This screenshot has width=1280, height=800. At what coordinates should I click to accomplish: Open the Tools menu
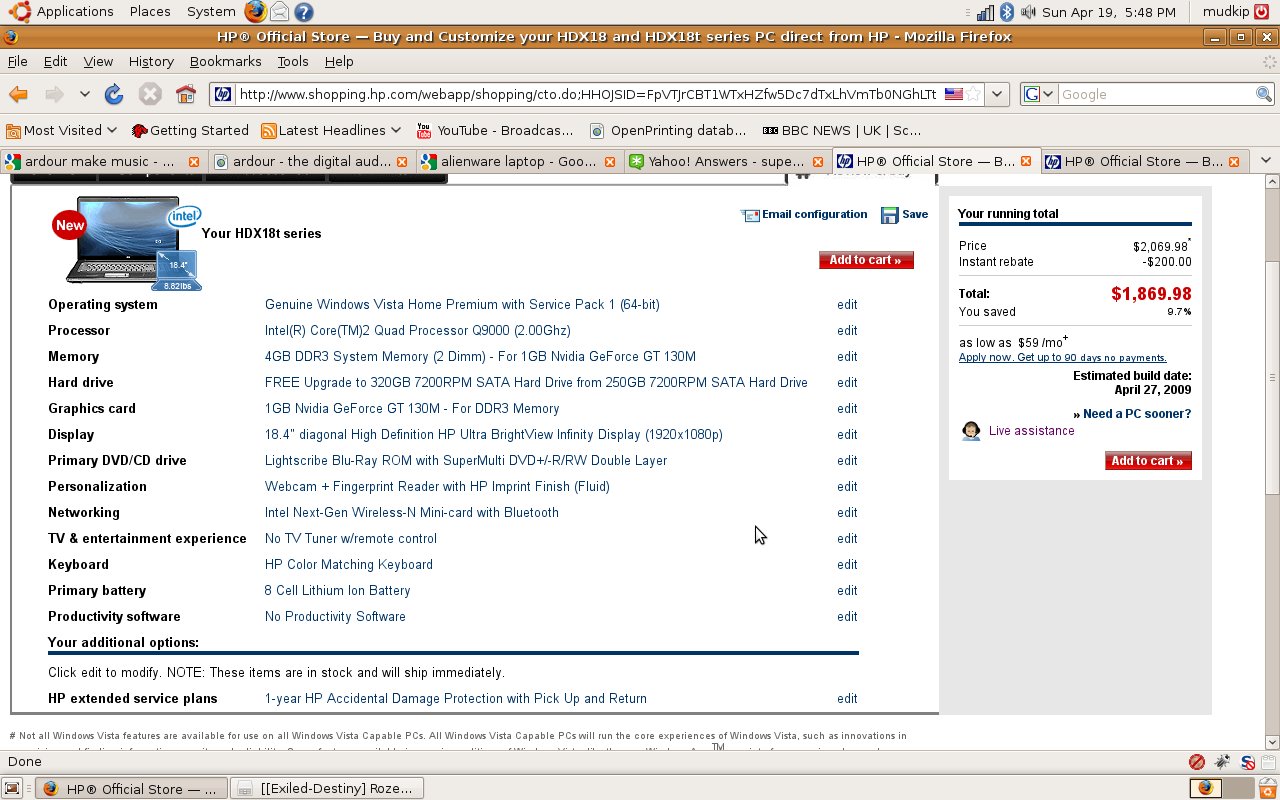(293, 61)
